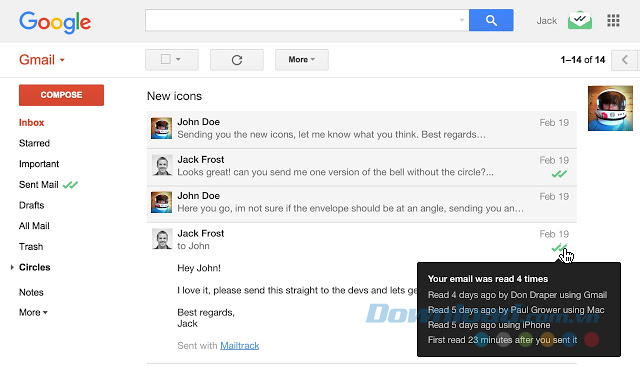Click John Doe avatar on 'Sending you the new icons'
The width and height of the screenshot is (640, 370).
[x=161, y=128]
